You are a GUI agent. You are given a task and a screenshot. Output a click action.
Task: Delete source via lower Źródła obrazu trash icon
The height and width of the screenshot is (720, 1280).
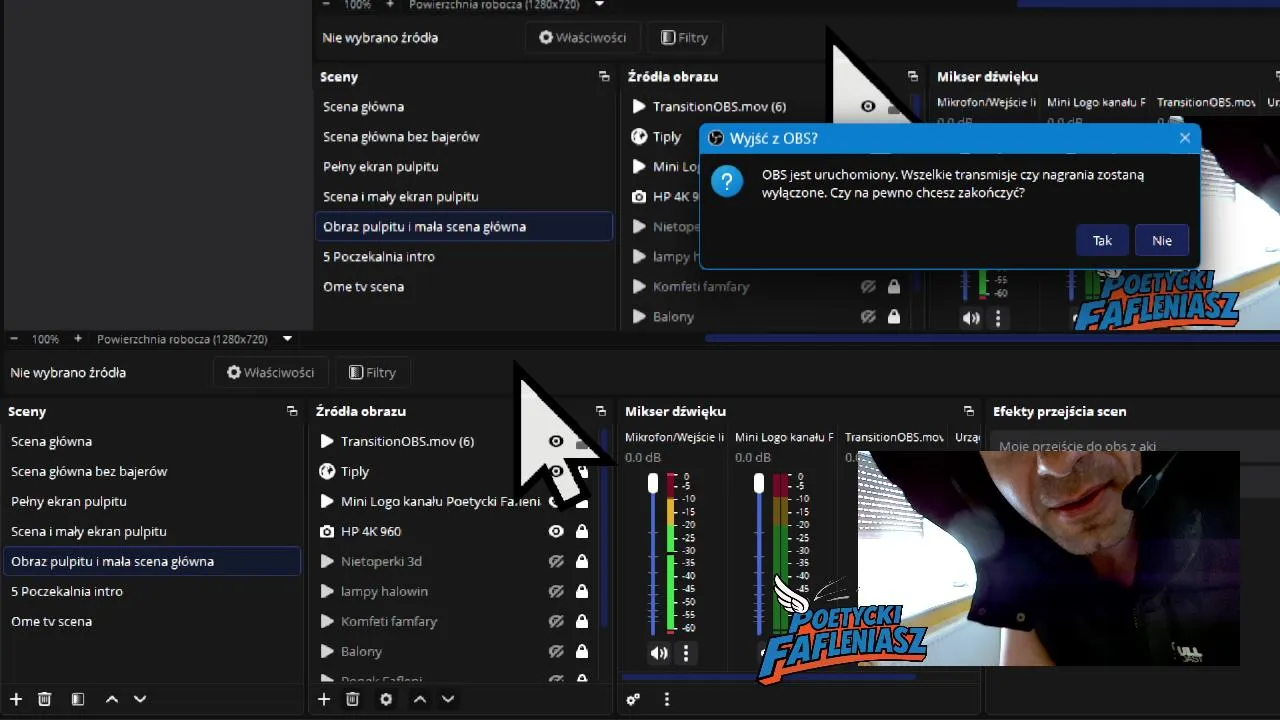pos(352,699)
